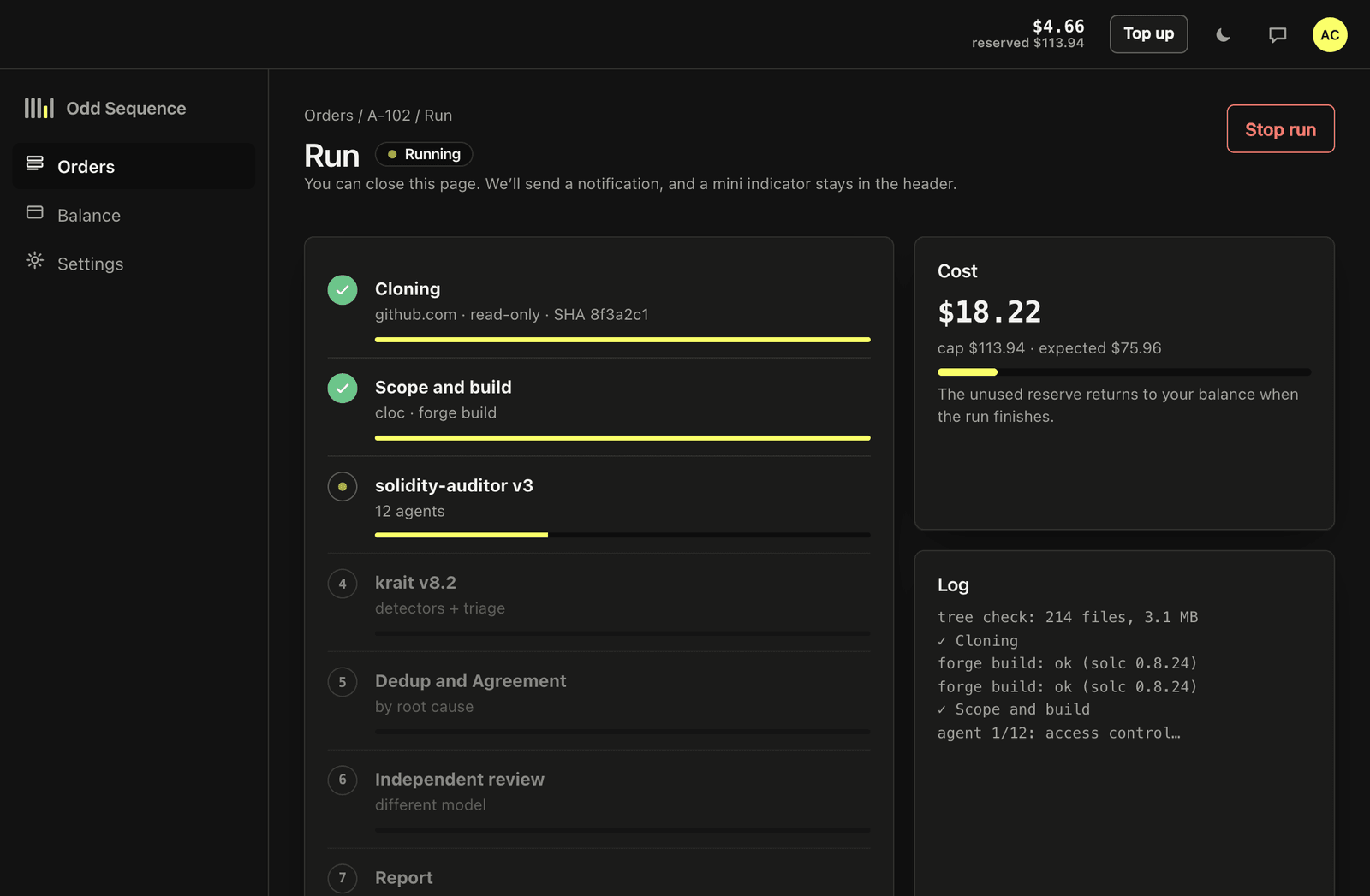This screenshot has height=896, width=1370.
Task: Click the '✓ Scope and build' log line
Action: point(1014,709)
